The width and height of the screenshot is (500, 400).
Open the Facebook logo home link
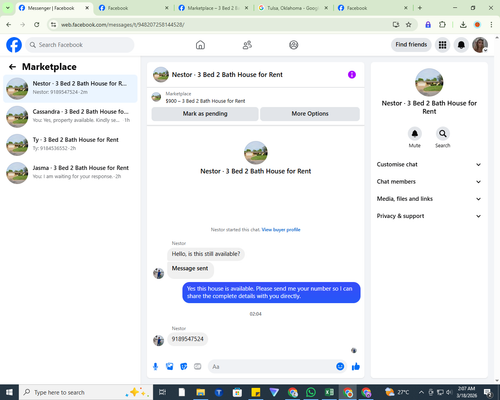point(14,45)
